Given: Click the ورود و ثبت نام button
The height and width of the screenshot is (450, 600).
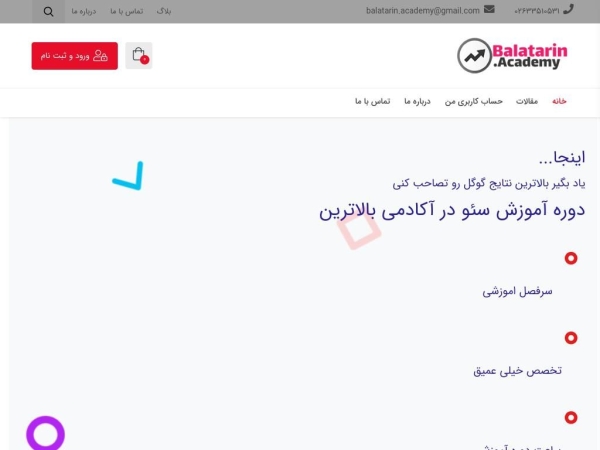Looking at the screenshot, I should (x=75, y=56).
